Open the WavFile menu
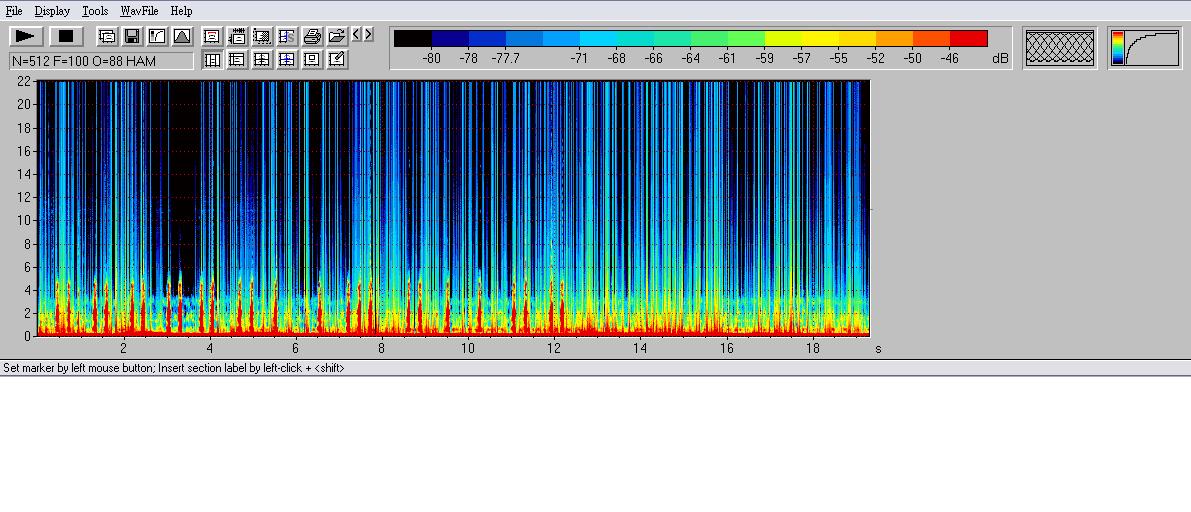The image size is (1191, 512). pos(139,11)
